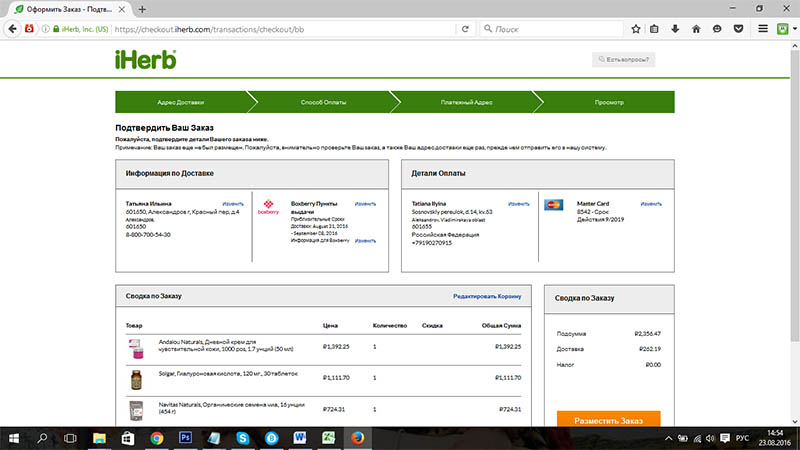
Task: Click the Поиск search field
Action: click(551, 29)
